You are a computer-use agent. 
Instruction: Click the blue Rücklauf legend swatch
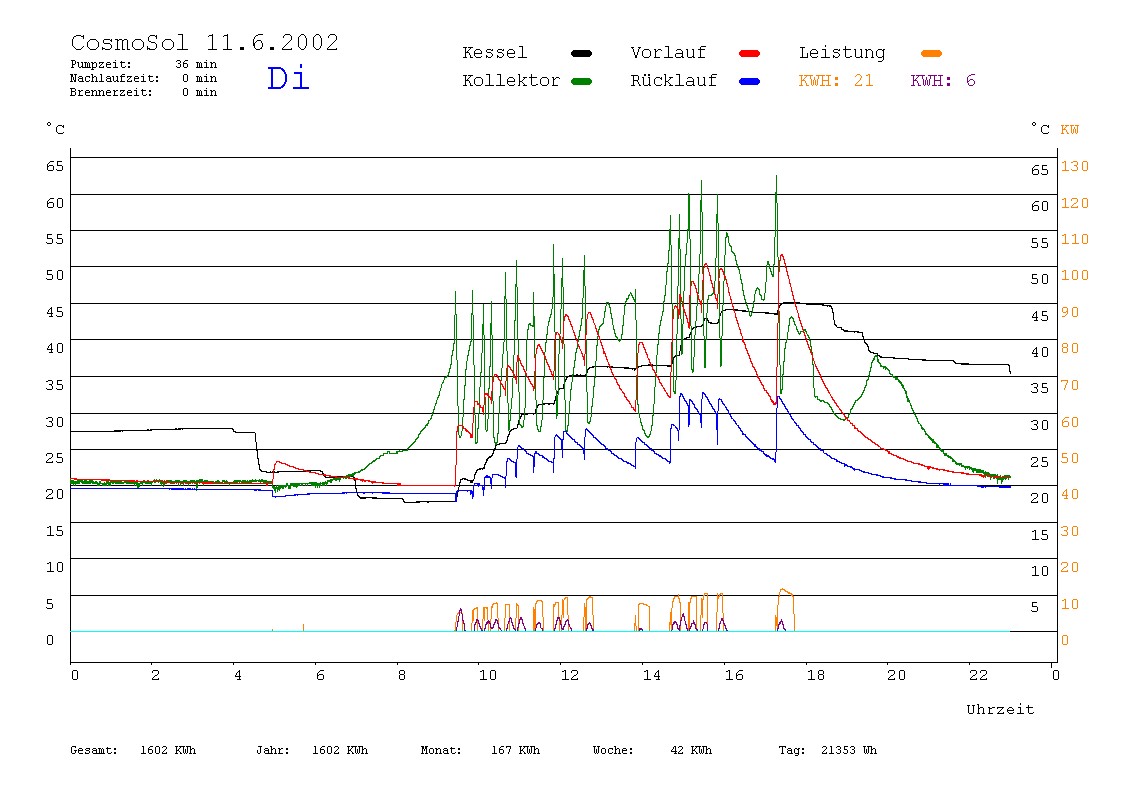point(750,81)
